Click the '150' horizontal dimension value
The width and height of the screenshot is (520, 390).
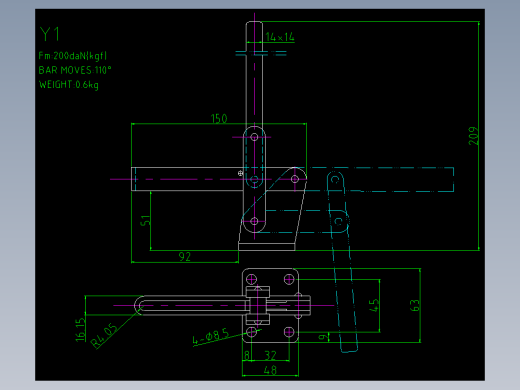(x=219, y=119)
